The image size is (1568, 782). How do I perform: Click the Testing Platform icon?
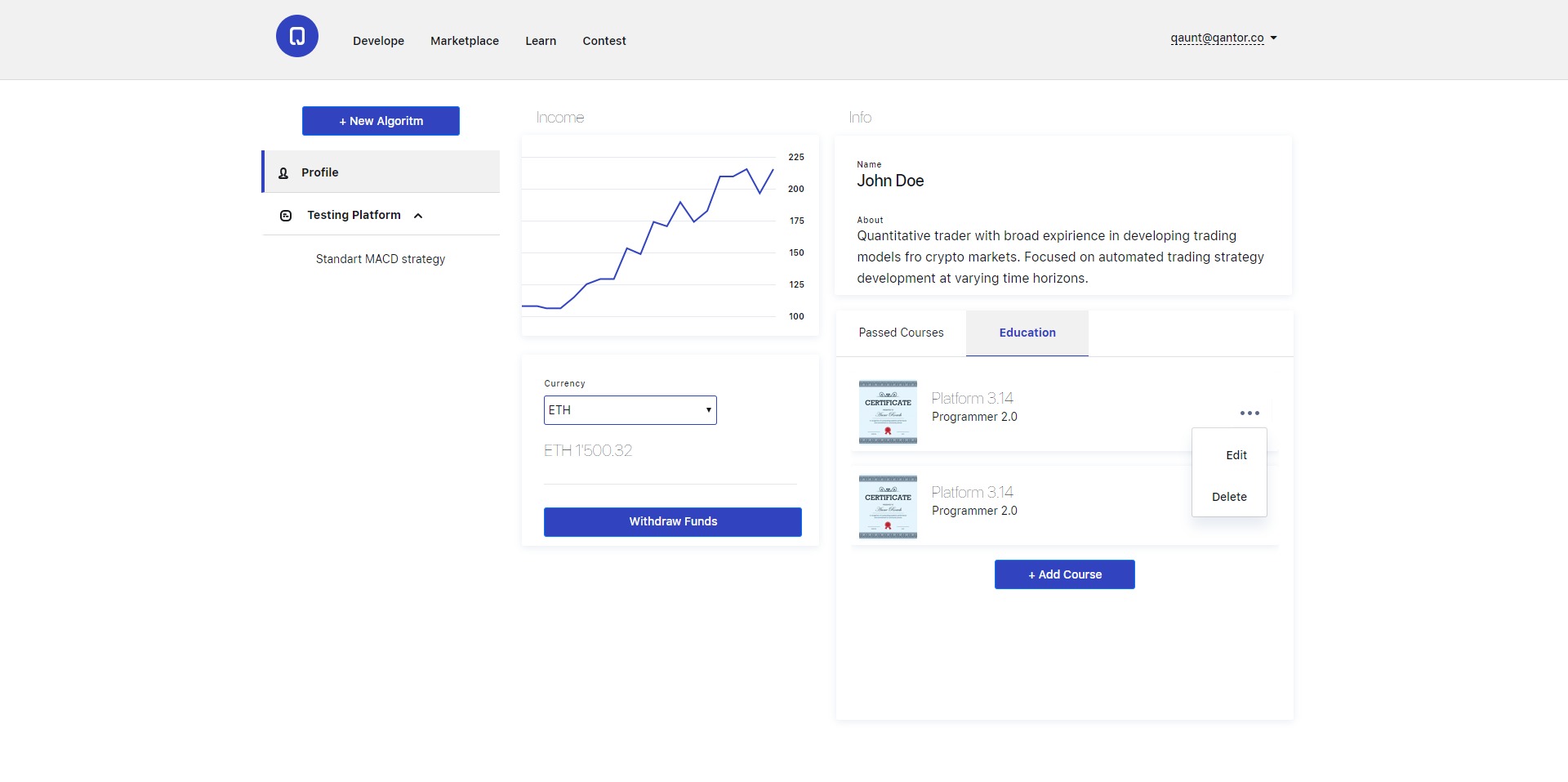[286, 216]
